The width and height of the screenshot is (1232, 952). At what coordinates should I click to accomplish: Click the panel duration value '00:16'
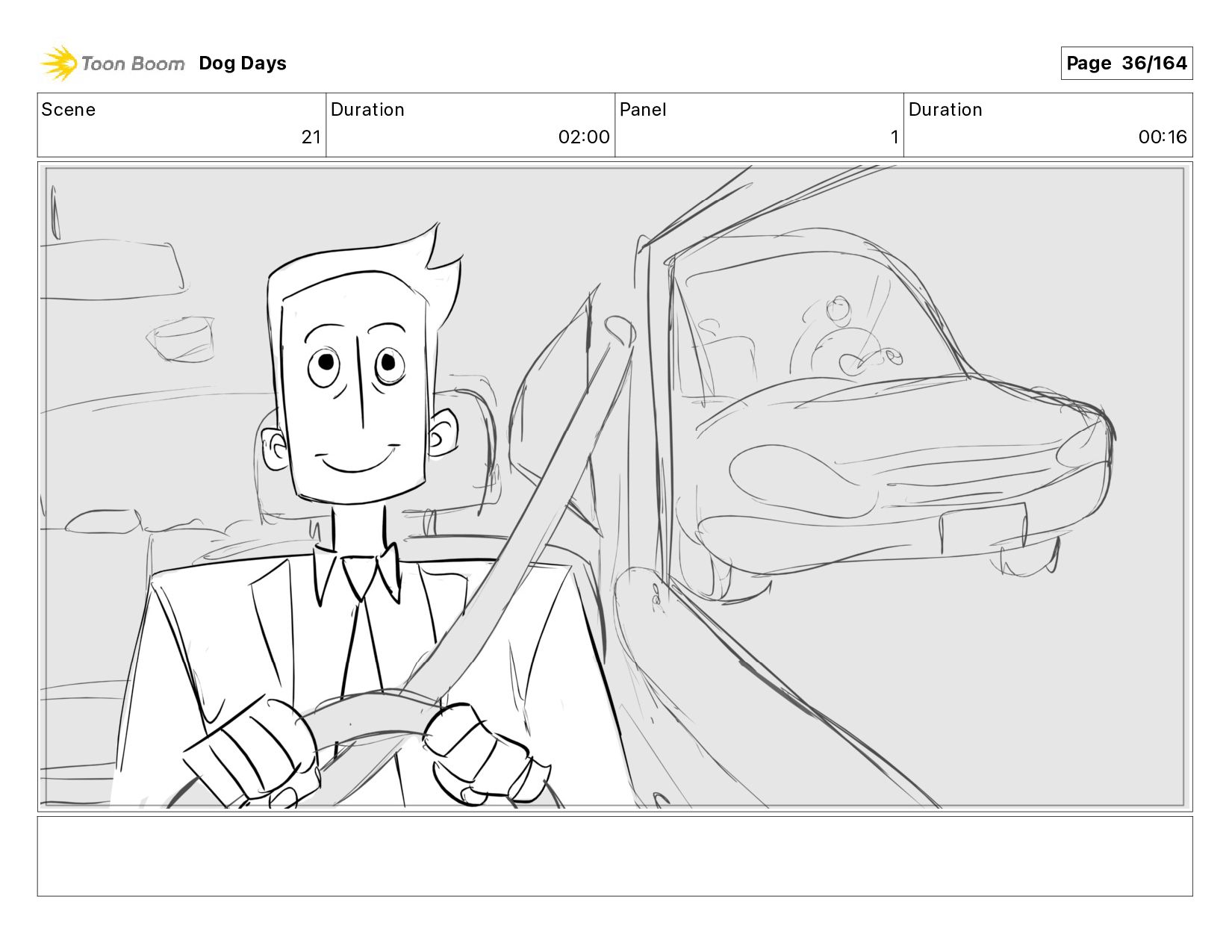(1162, 137)
